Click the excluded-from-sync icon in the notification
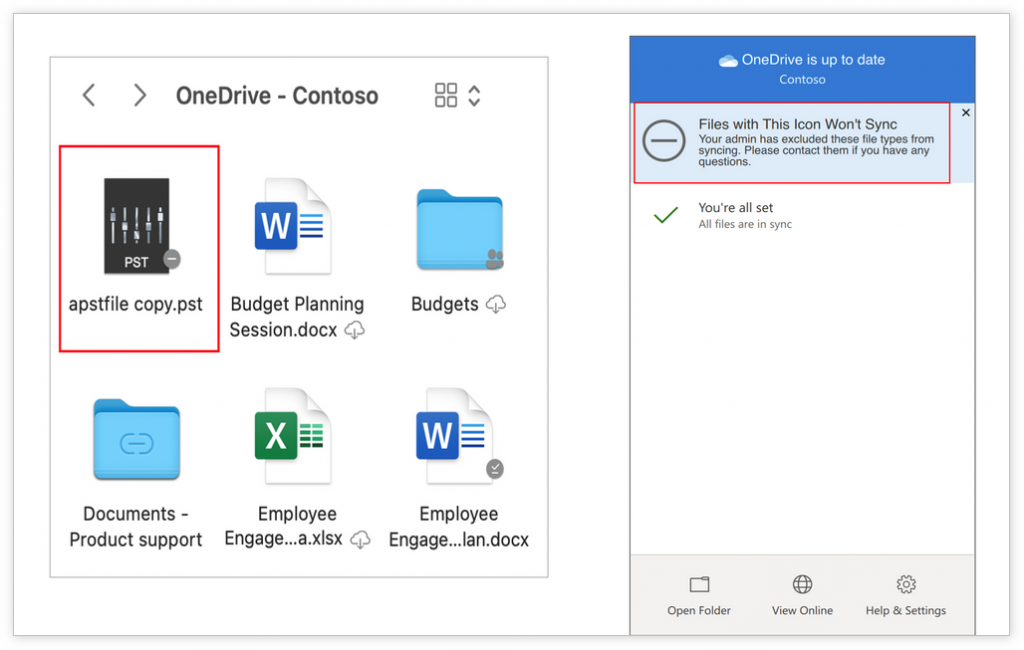Image resolution: width=1024 pixels, height=650 pixels. 662,141
